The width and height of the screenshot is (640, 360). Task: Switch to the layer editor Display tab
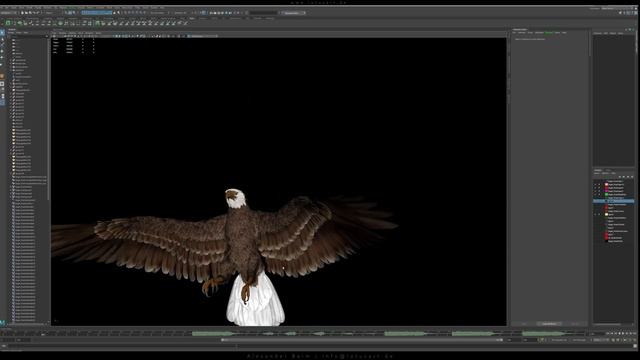[598, 170]
